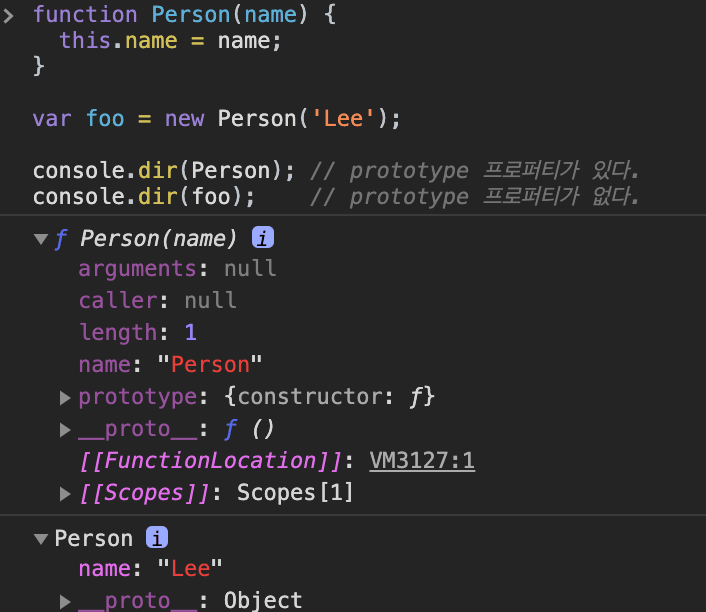
Task: Expand the [[Scopes]] entry
Action: click(x=65, y=493)
